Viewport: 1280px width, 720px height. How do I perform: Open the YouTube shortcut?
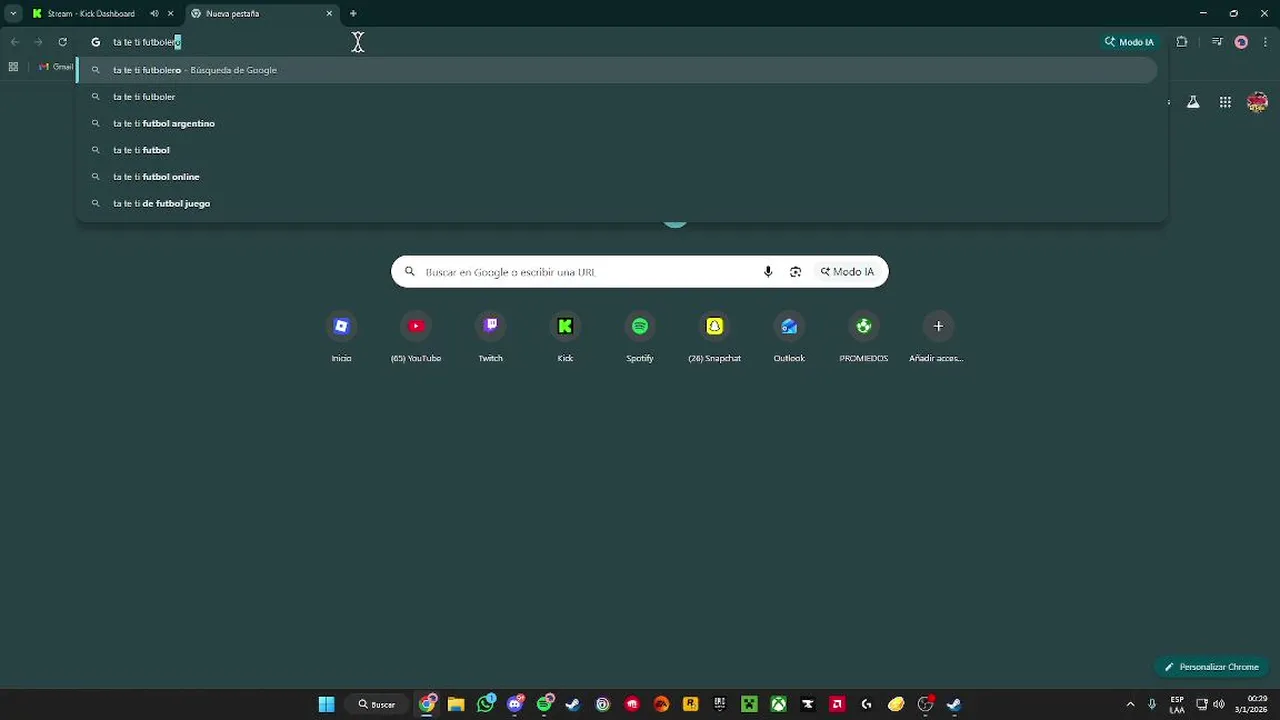(416, 336)
